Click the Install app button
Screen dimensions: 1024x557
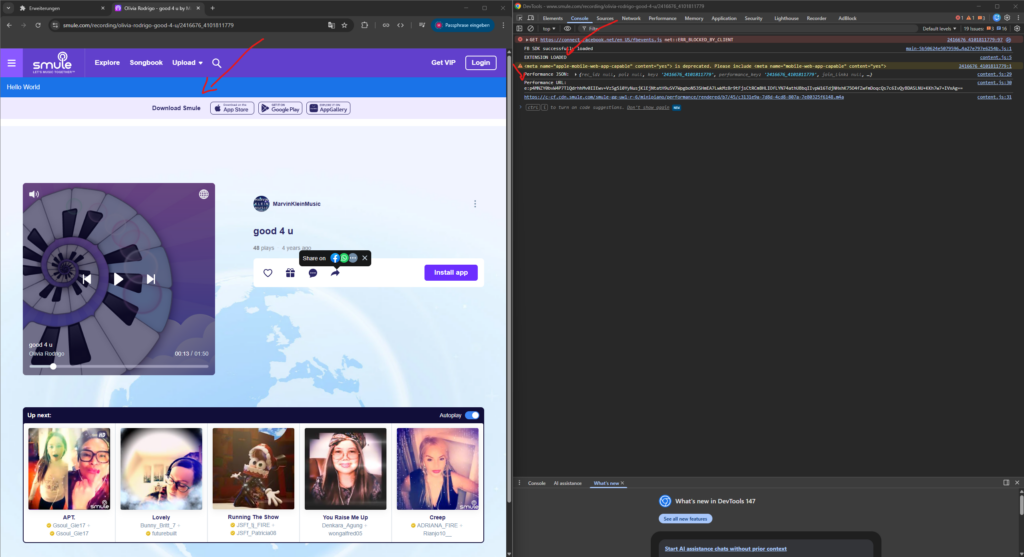click(x=450, y=272)
